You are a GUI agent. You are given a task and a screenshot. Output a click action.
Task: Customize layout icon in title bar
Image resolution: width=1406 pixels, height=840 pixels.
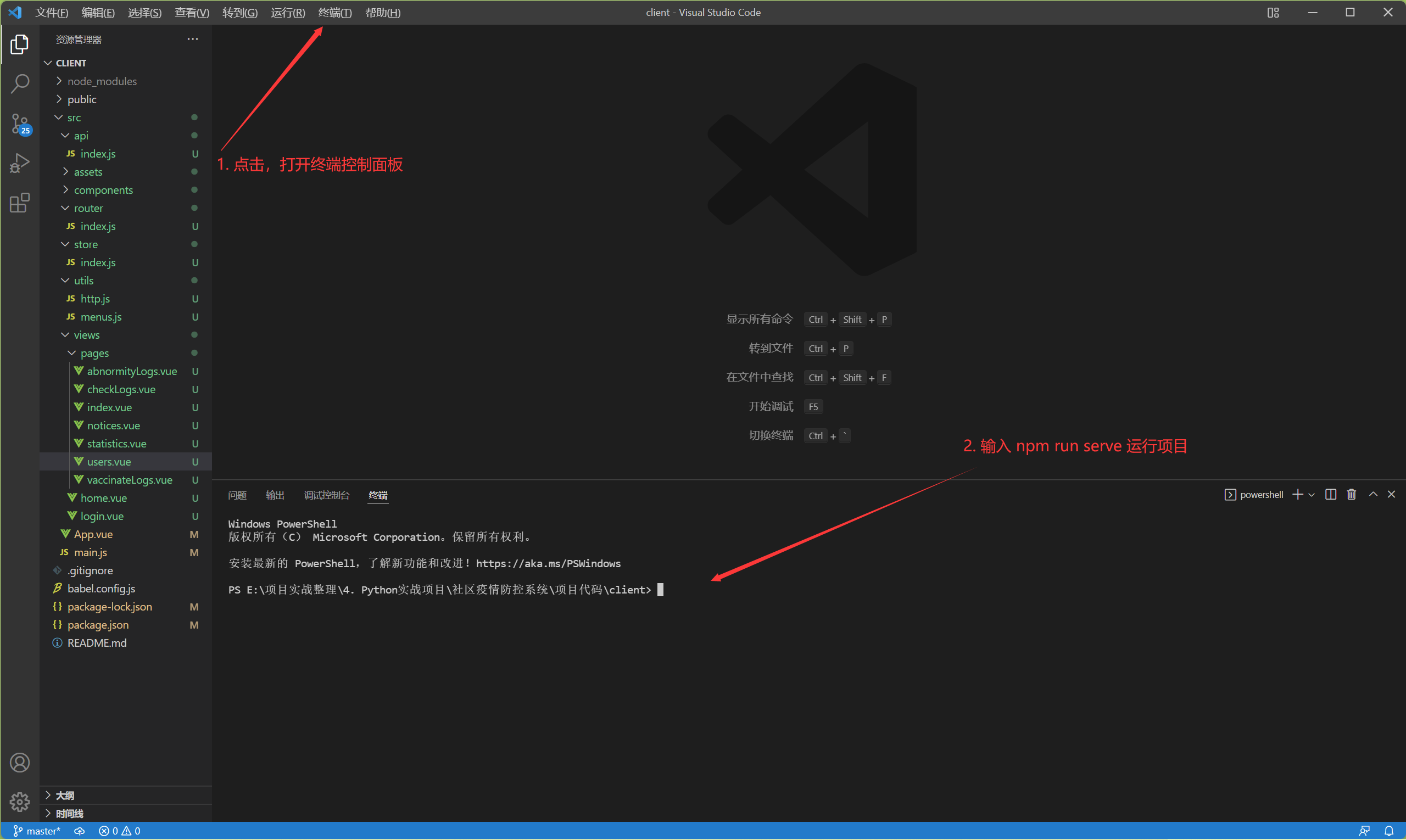[x=1273, y=13]
